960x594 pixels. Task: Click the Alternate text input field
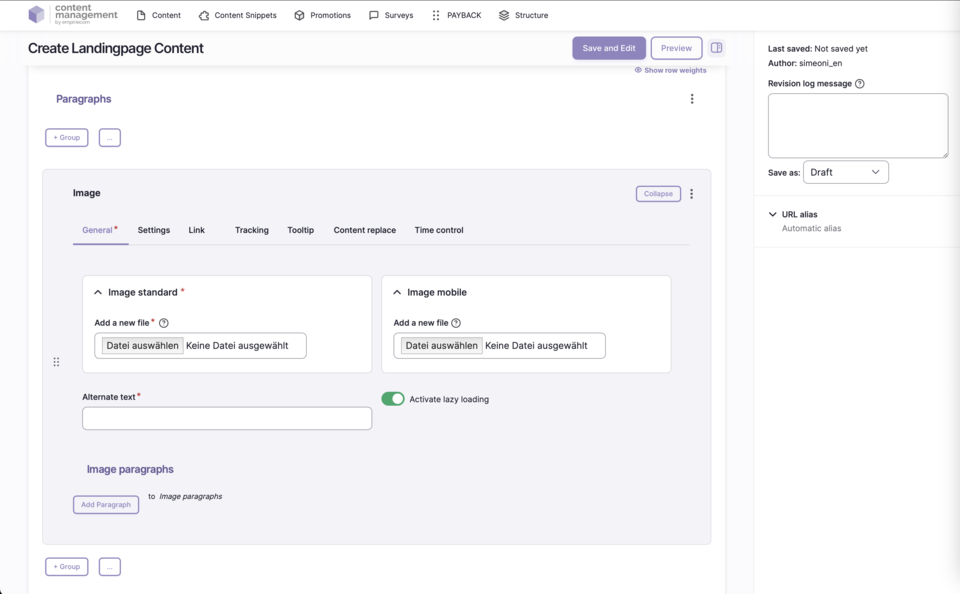click(227, 418)
